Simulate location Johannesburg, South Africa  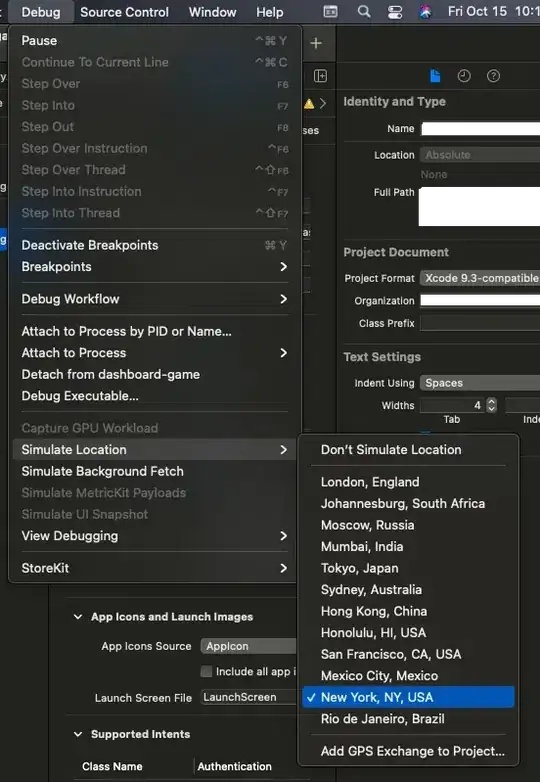(408, 503)
